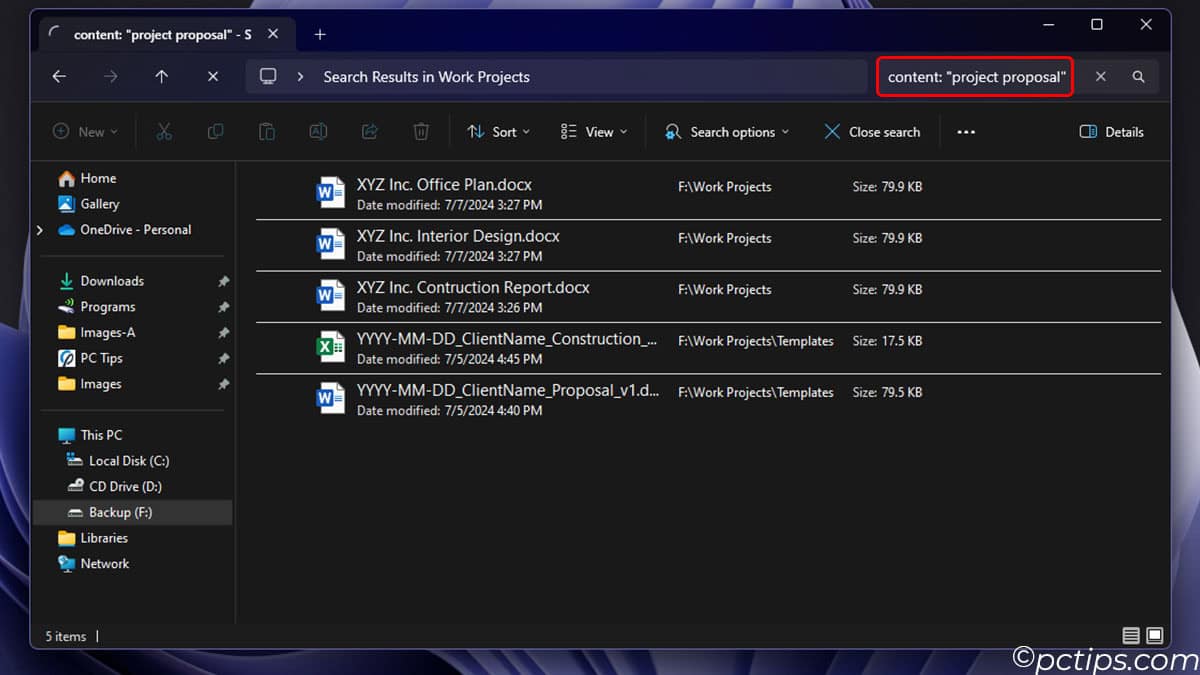Image resolution: width=1200 pixels, height=675 pixels.
Task: Expand OneDrive - Personal in the sidebar
Action: coord(39,229)
